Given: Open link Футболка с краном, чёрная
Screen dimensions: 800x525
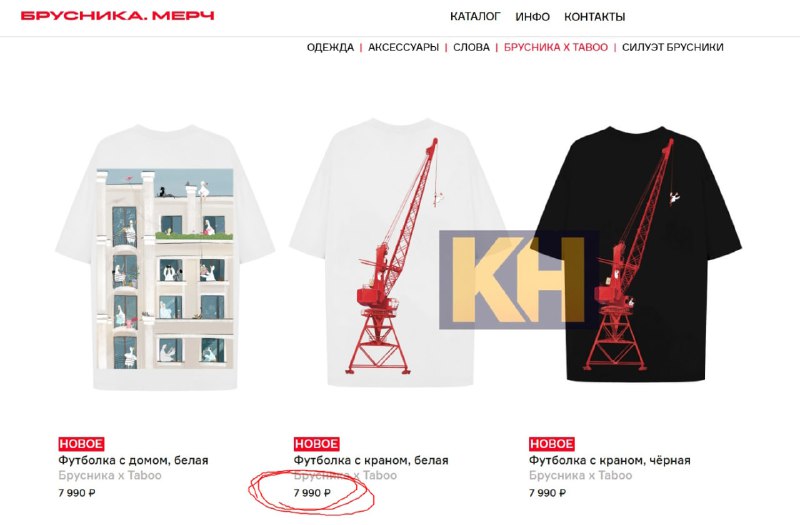Looking at the screenshot, I should click(609, 460).
